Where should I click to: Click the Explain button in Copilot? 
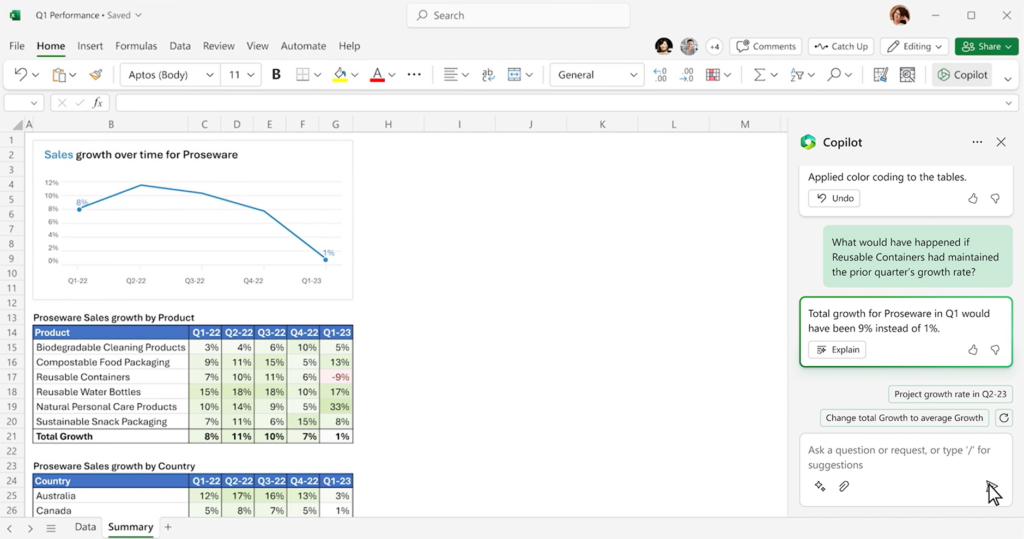point(837,350)
